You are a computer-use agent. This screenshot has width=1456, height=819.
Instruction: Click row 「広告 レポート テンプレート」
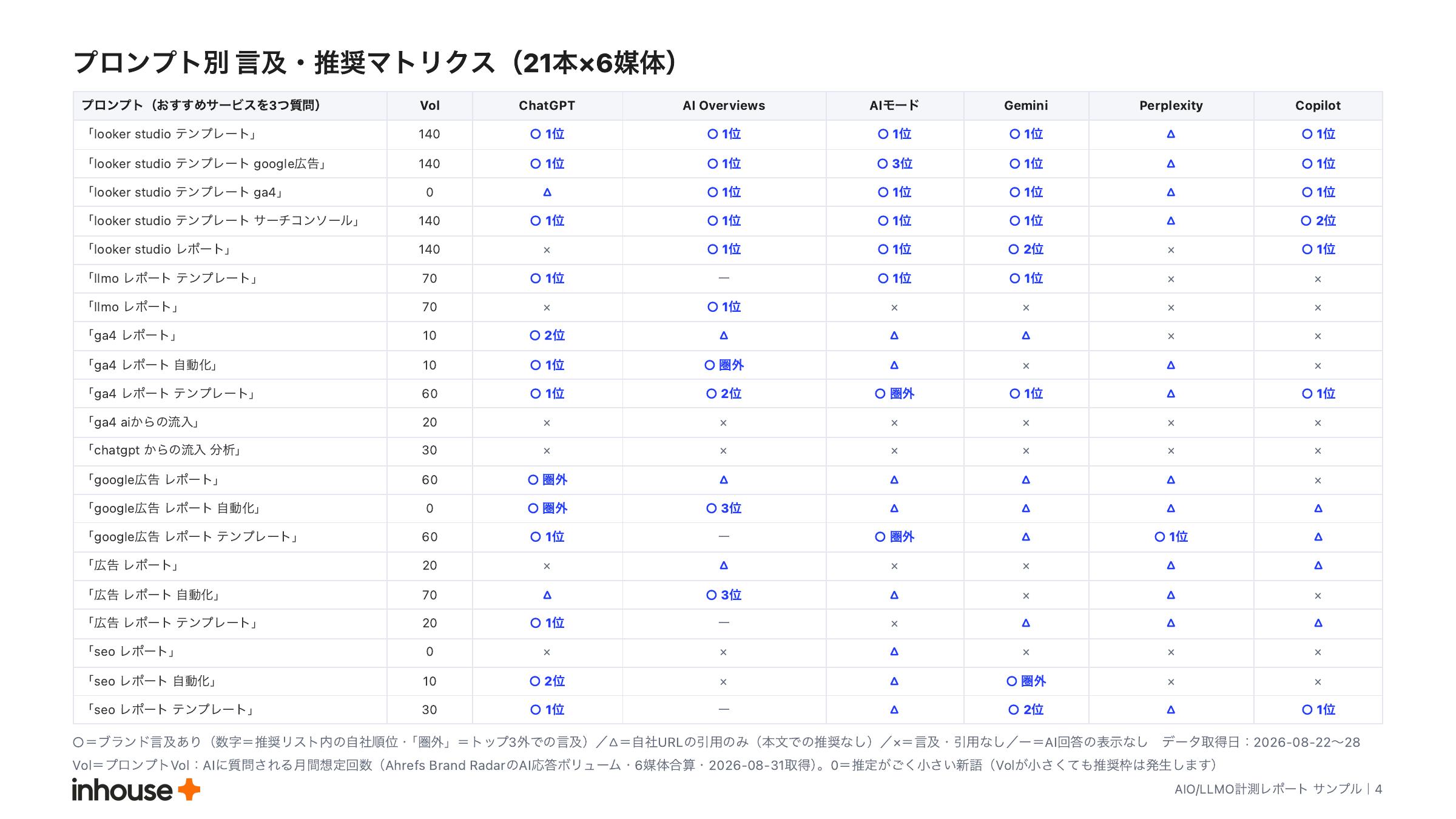pyautogui.click(x=728, y=623)
